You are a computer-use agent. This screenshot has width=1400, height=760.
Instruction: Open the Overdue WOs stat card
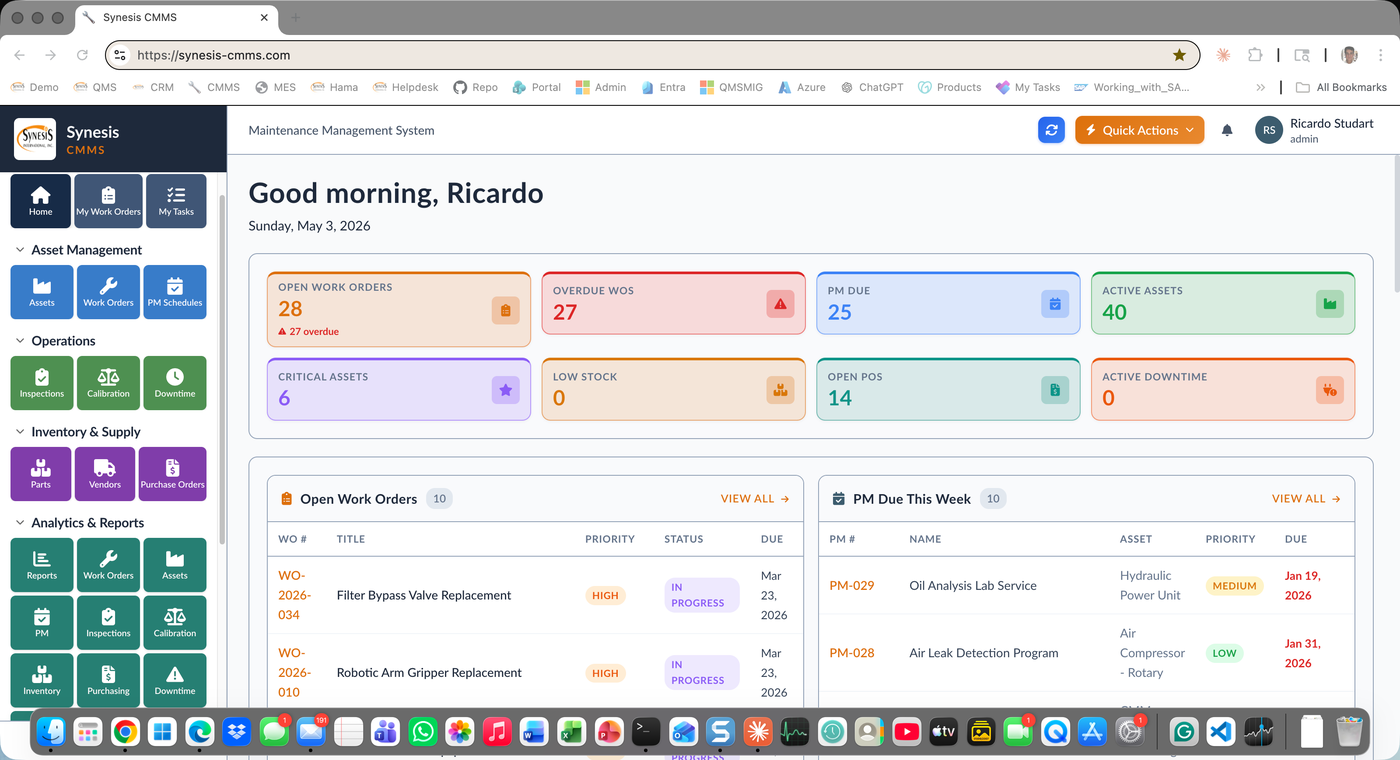[x=674, y=302]
